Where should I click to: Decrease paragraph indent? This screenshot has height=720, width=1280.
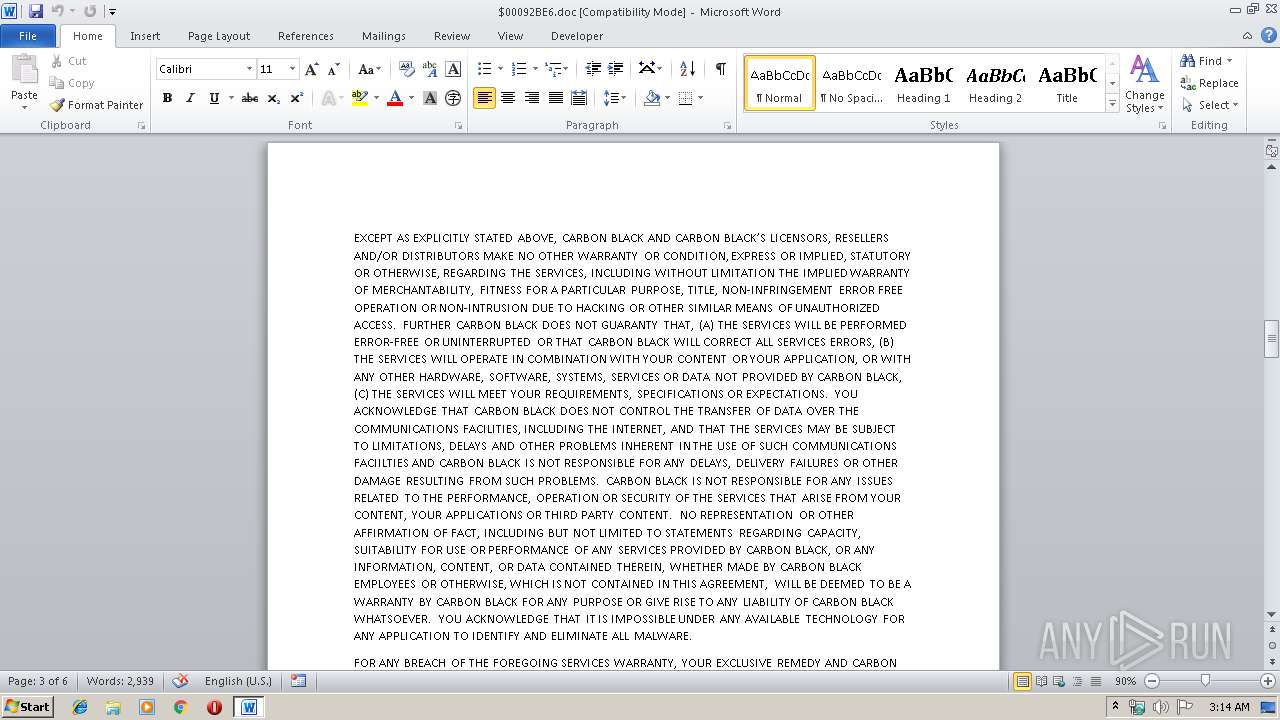(593, 69)
